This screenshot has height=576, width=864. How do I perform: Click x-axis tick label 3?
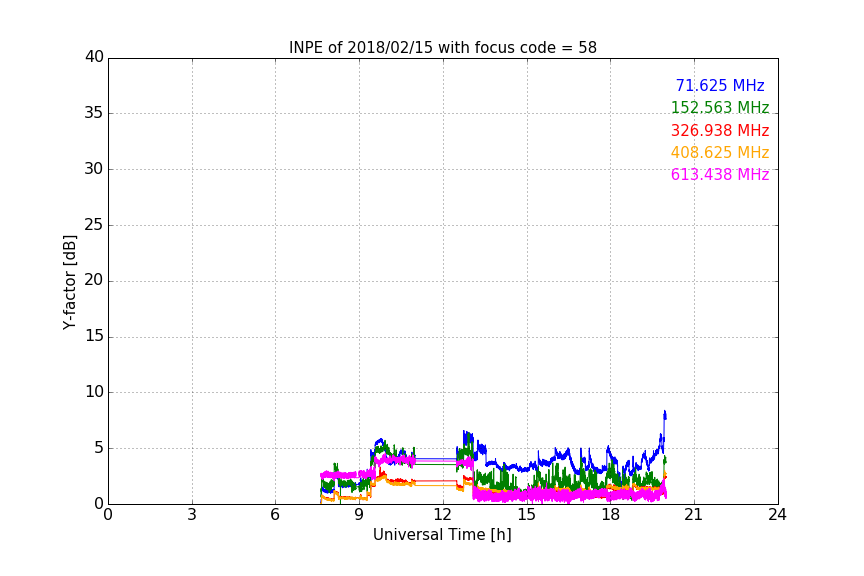tap(192, 515)
